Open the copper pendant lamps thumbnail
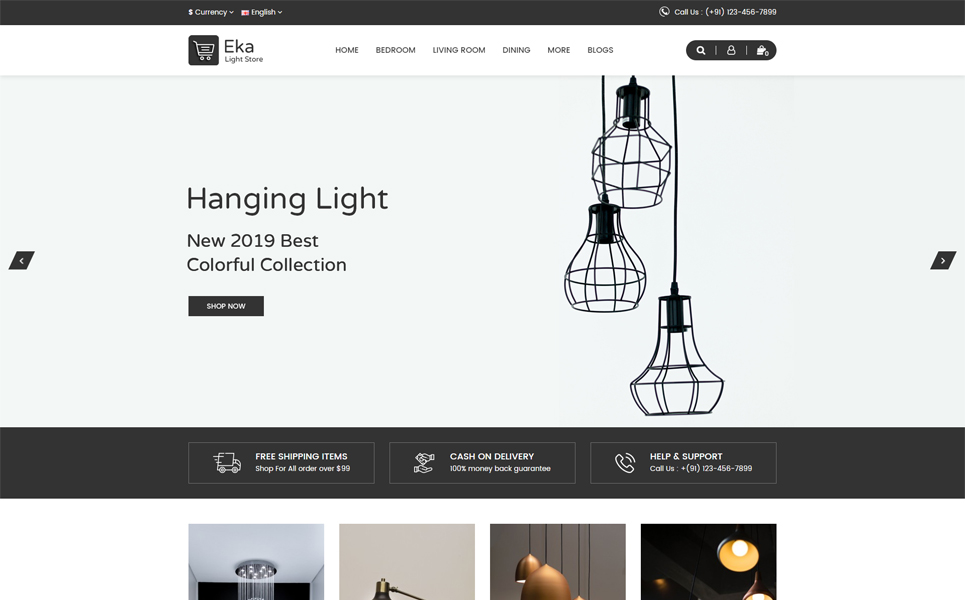Image resolution: width=965 pixels, height=600 pixels. pyautogui.click(x=558, y=562)
